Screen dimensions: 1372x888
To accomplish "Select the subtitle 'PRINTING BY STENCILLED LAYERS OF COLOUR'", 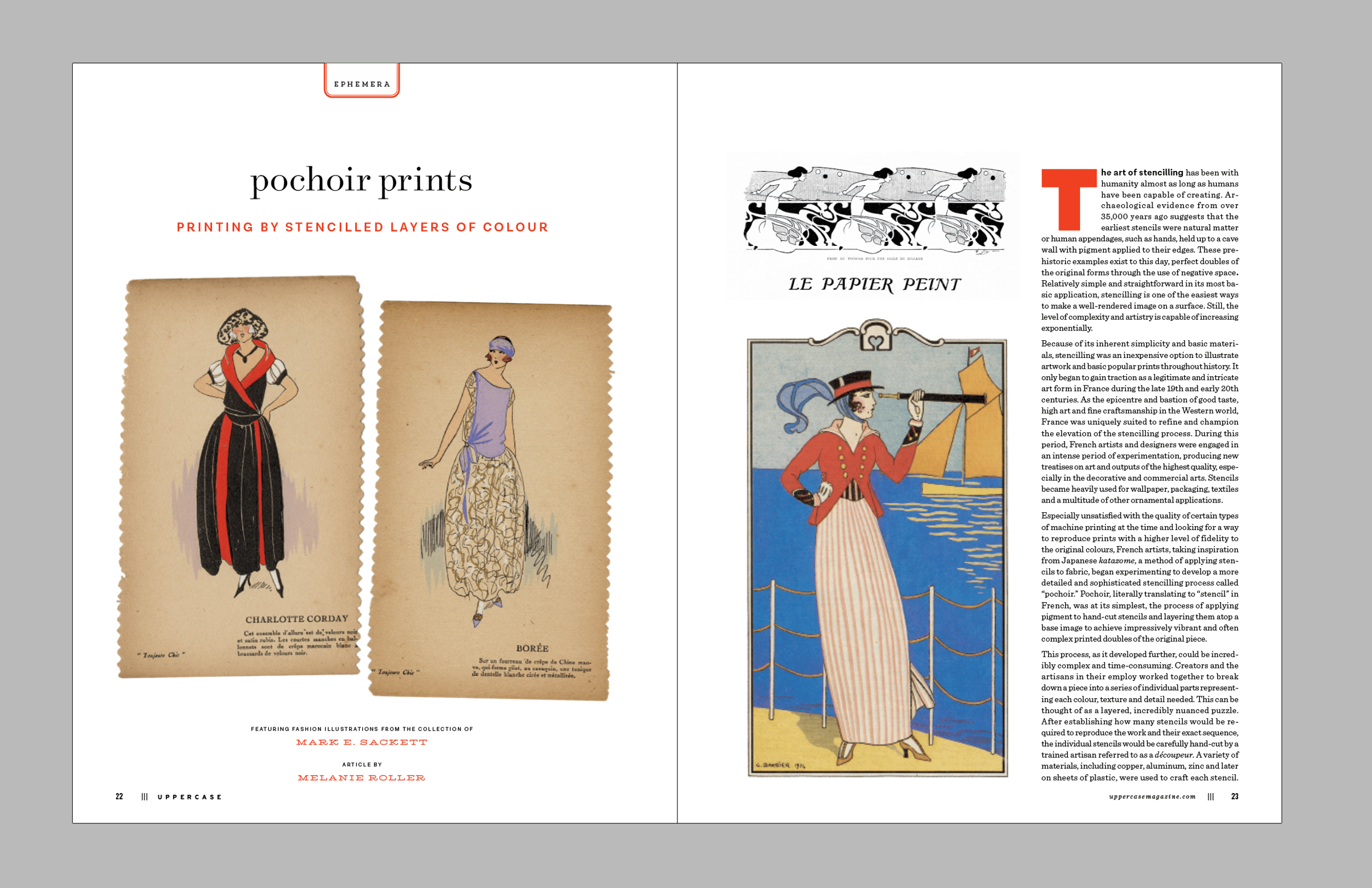I will (x=362, y=227).
